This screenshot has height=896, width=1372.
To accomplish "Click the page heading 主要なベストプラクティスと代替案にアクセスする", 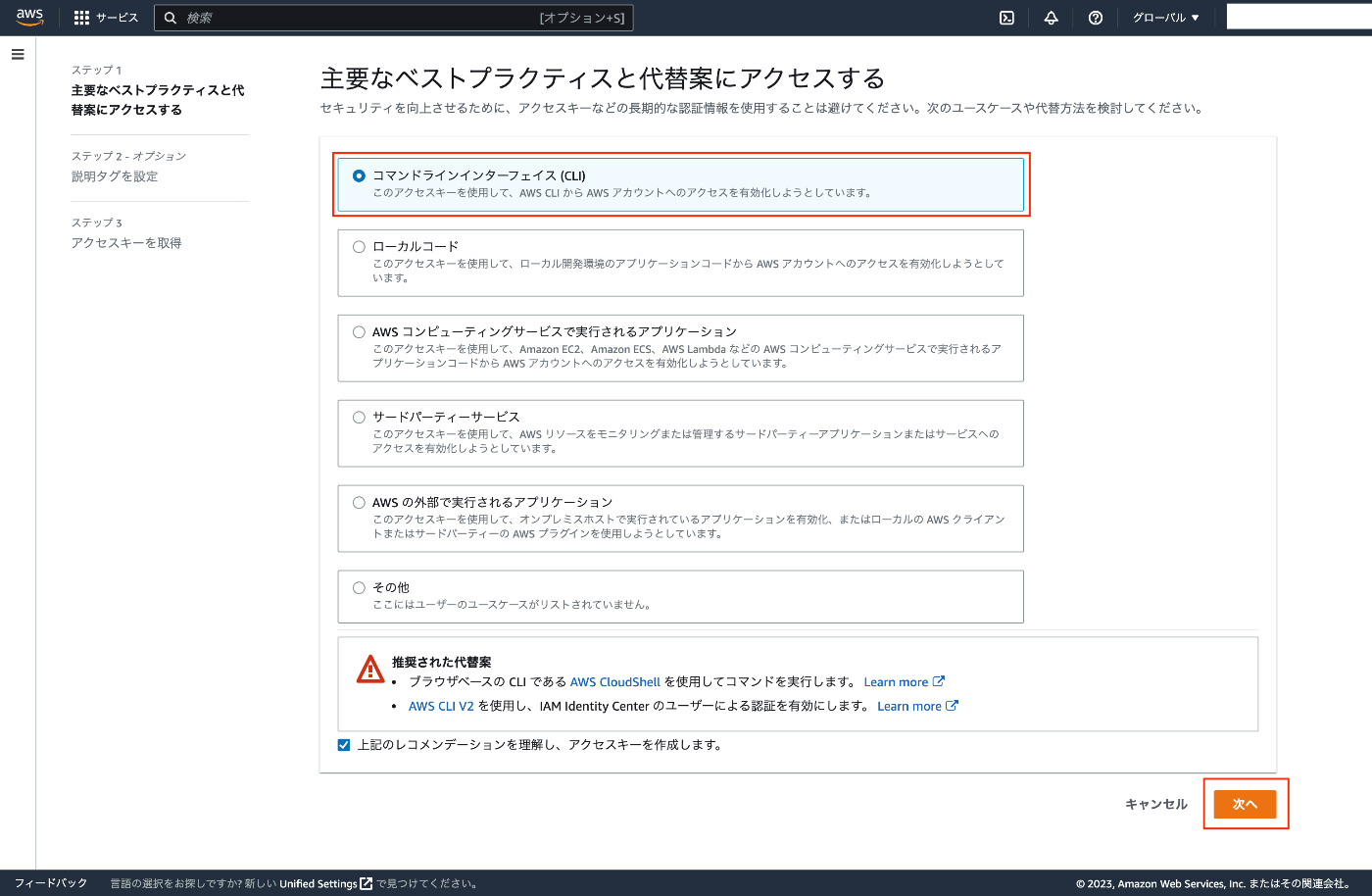I will [603, 78].
